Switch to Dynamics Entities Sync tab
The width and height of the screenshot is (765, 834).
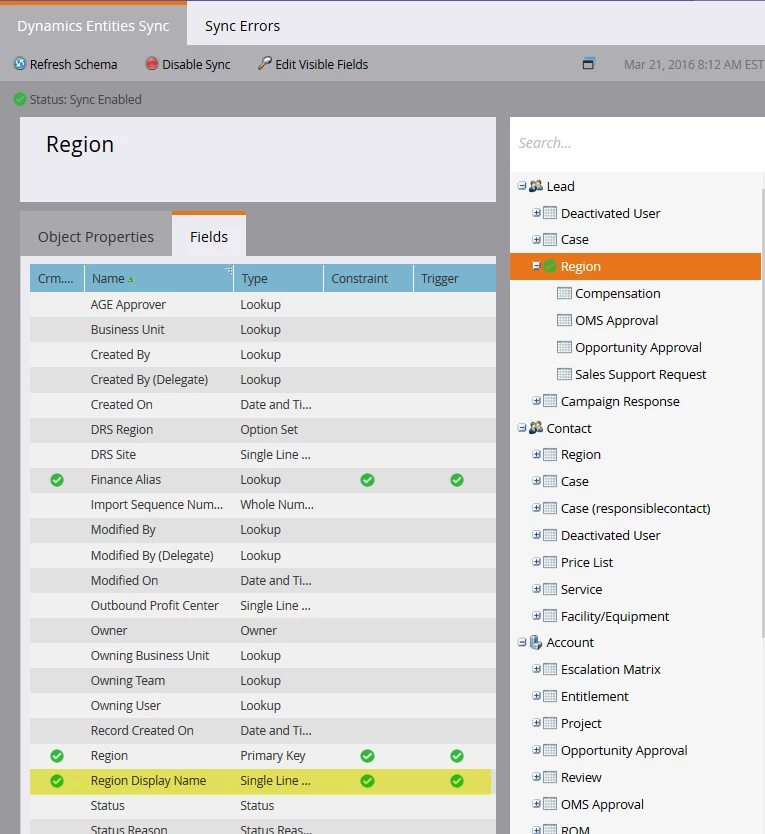click(93, 25)
